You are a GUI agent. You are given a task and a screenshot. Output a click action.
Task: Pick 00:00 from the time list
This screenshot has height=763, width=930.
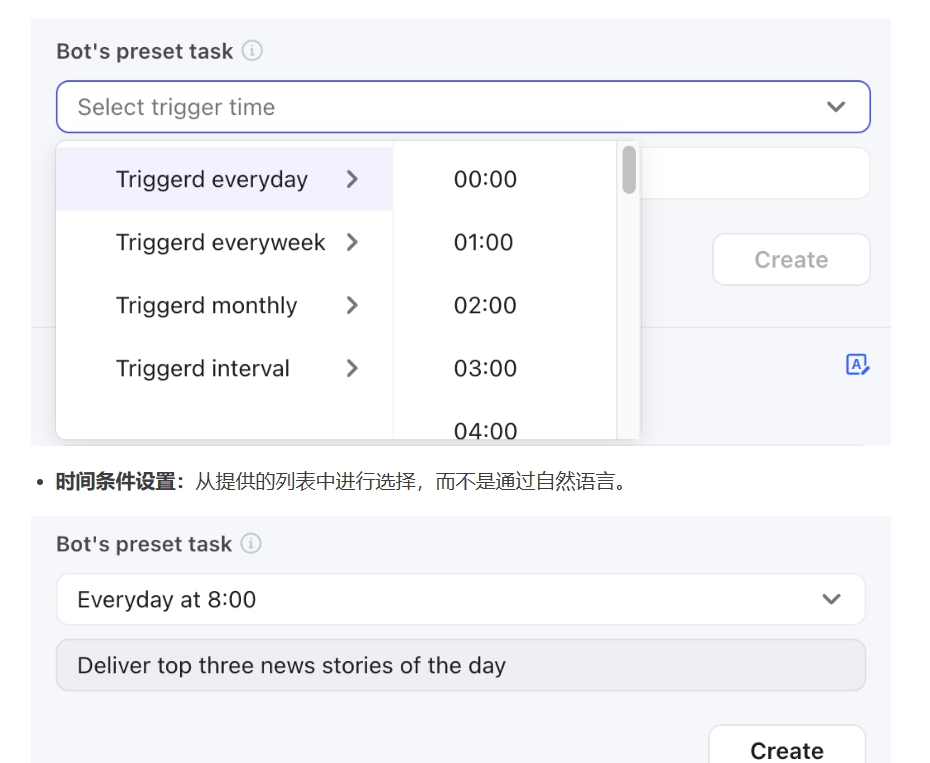click(485, 180)
